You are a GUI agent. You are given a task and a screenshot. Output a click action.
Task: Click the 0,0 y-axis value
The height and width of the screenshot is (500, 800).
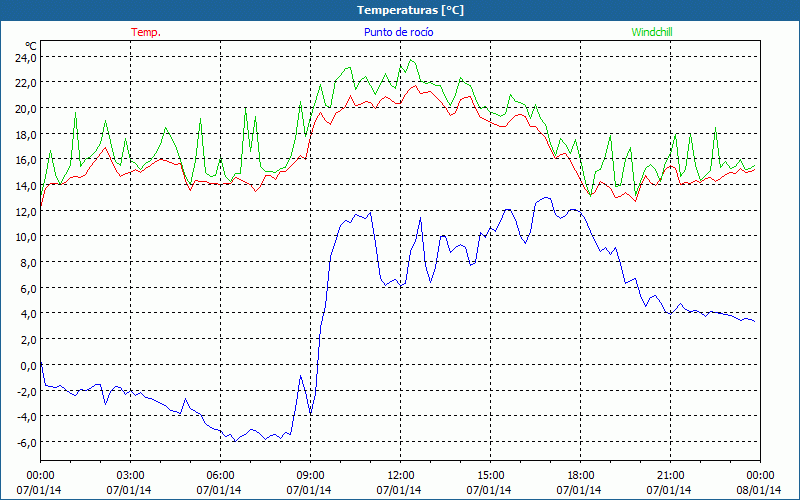[x=29, y=365]
